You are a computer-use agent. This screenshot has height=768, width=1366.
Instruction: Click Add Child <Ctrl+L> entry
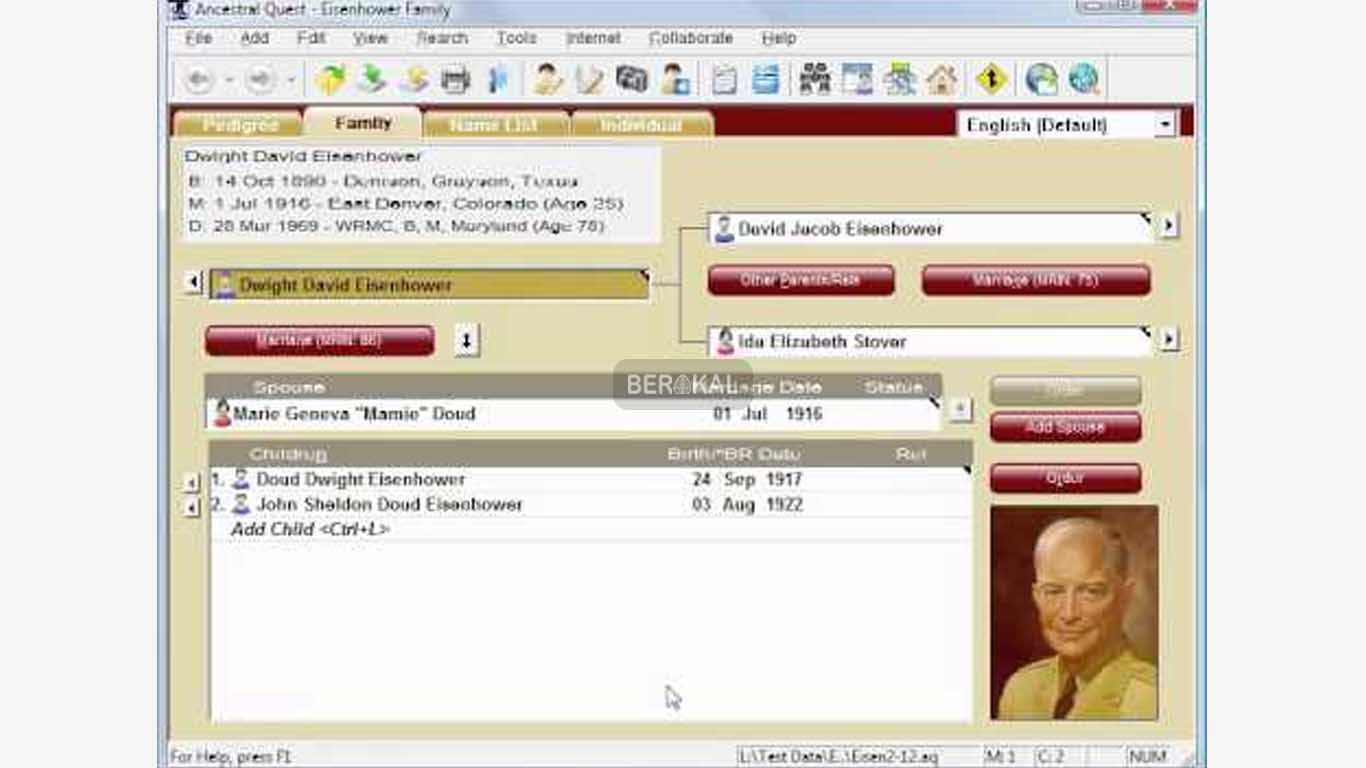point(310,529)
